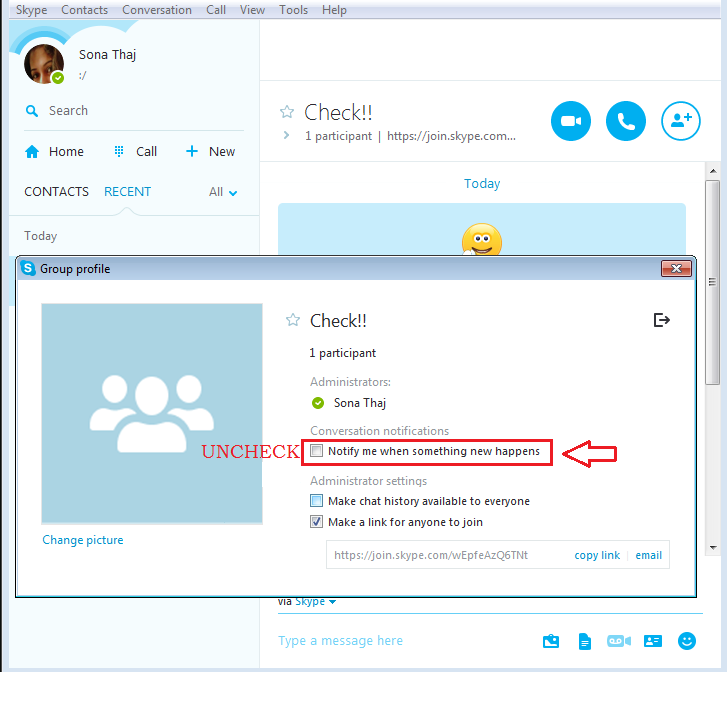The image size is (727, 706).
Task: Click the leave group icon in Group profile
Action: click(661, 320)
